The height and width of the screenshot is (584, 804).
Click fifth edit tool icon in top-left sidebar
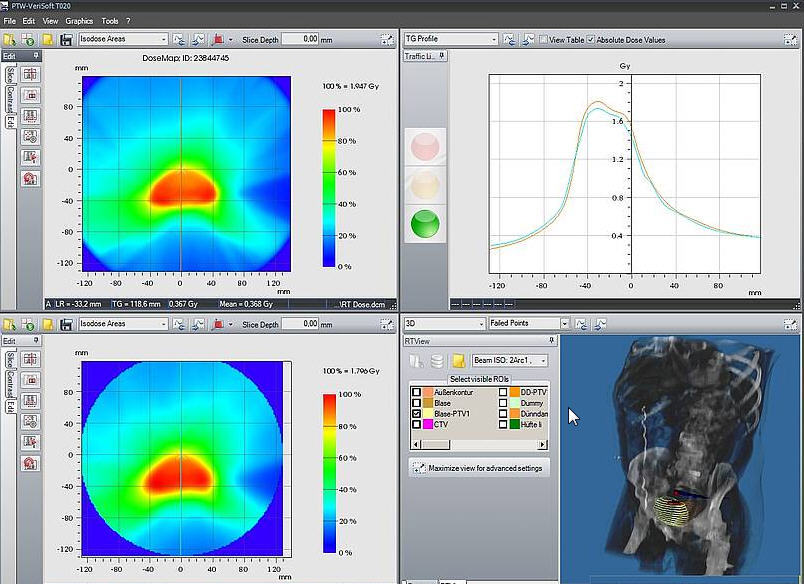coord(30,157)
